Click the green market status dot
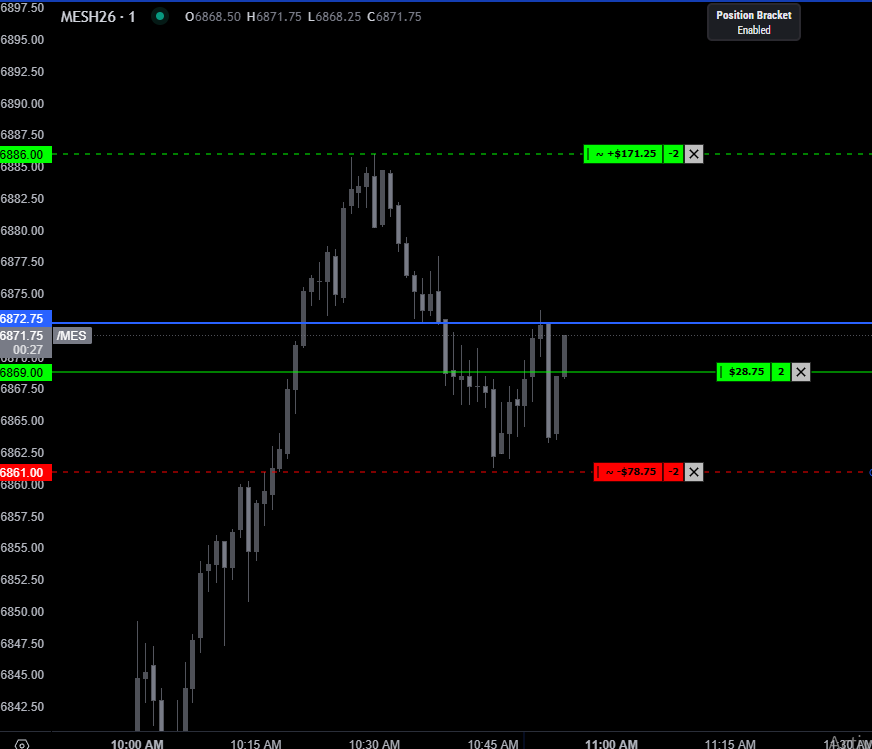Viewport: 872px width, 749px height. coord(160,16)
